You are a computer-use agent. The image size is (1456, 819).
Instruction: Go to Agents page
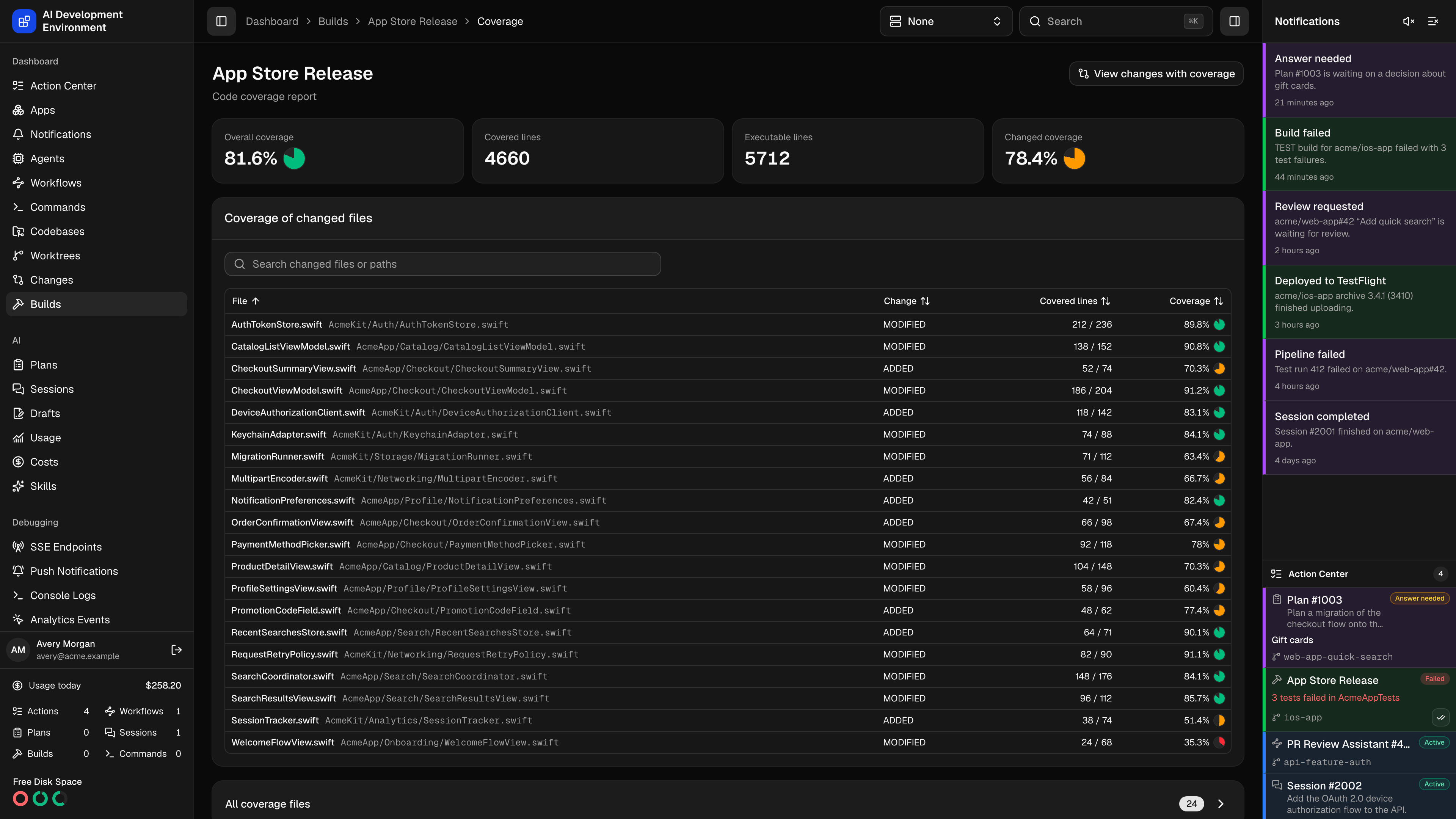coord(97,159)
